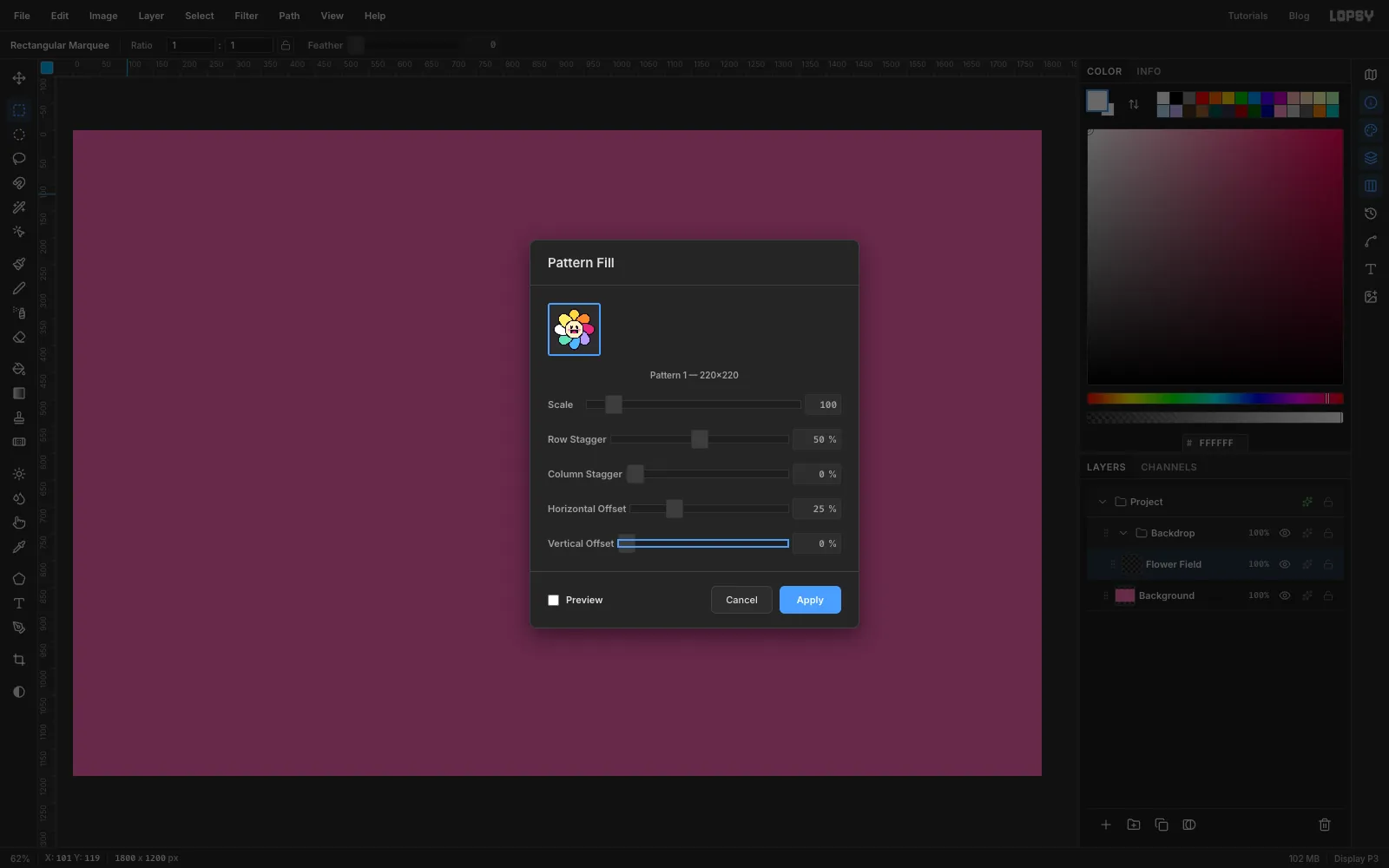Click the Row Stagger slider handle
The height and width of the screenshot is (868, 1389).
point(700,439)
